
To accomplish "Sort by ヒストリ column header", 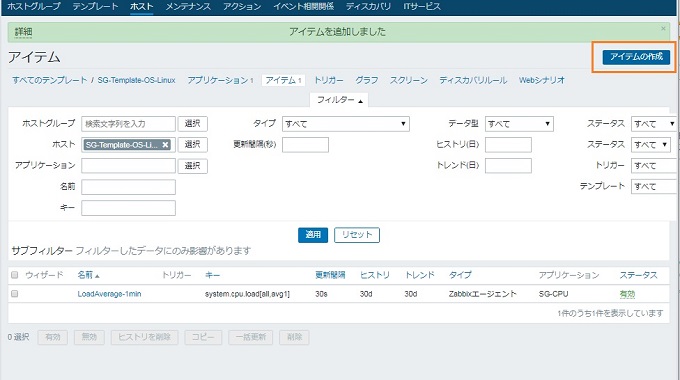I will pos(375,275).
